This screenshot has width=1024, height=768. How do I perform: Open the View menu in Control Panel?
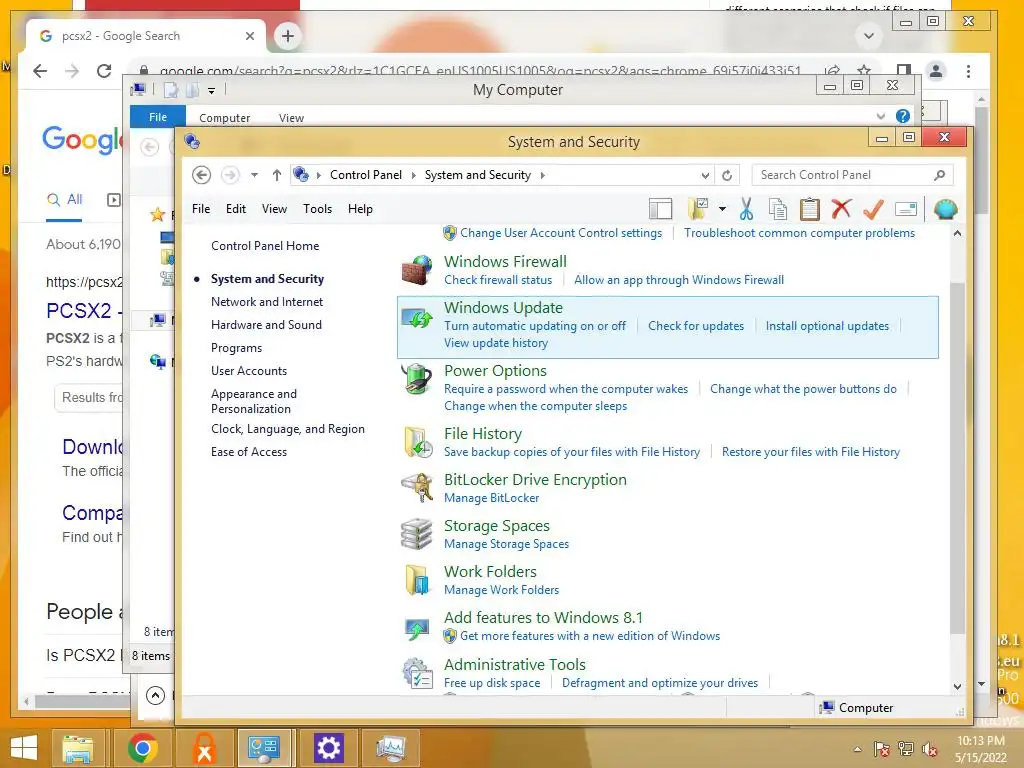click(274, 209)
